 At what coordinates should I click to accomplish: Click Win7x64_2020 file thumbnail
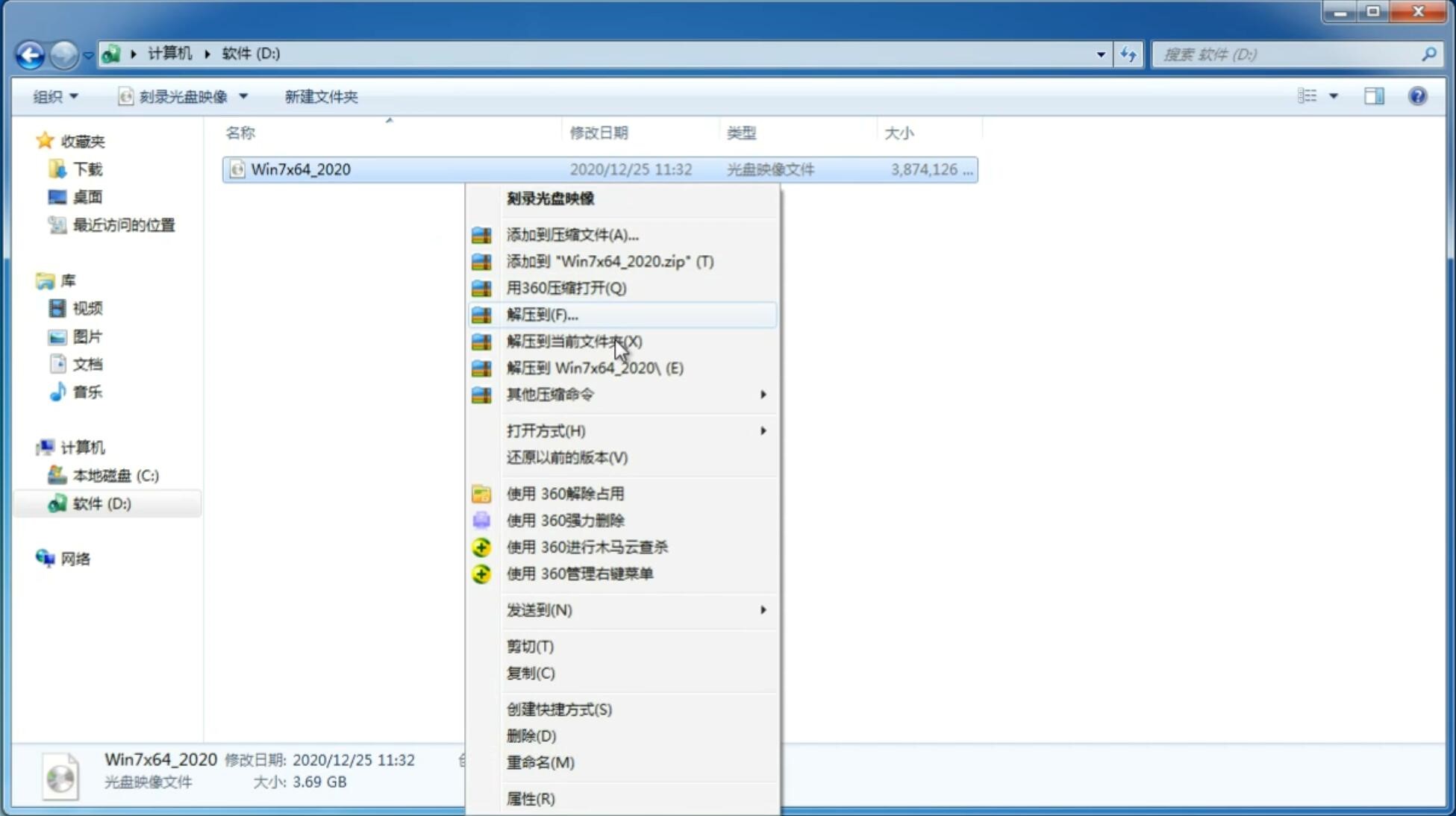(237, 169)
